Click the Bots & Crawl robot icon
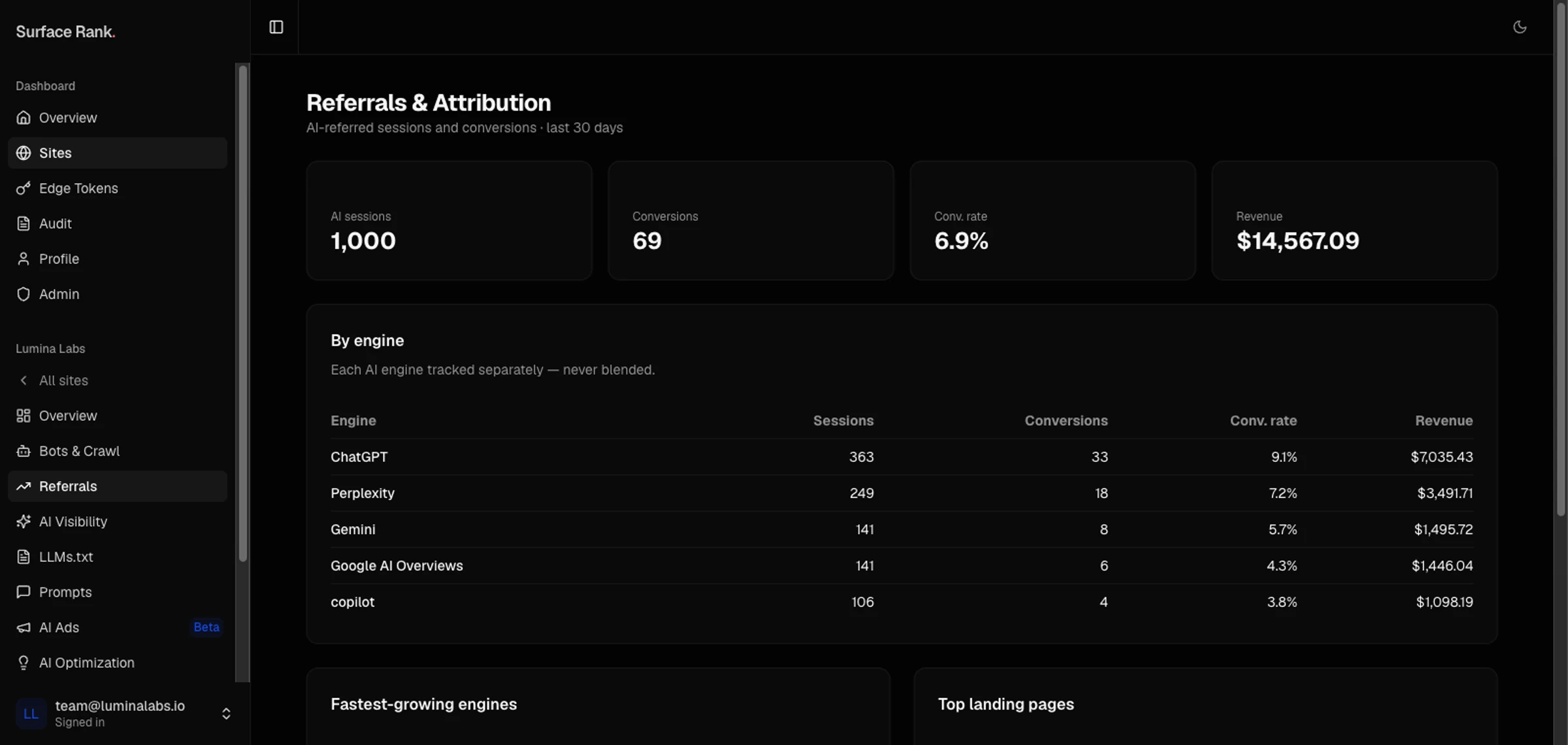 [x=24, y=451]
